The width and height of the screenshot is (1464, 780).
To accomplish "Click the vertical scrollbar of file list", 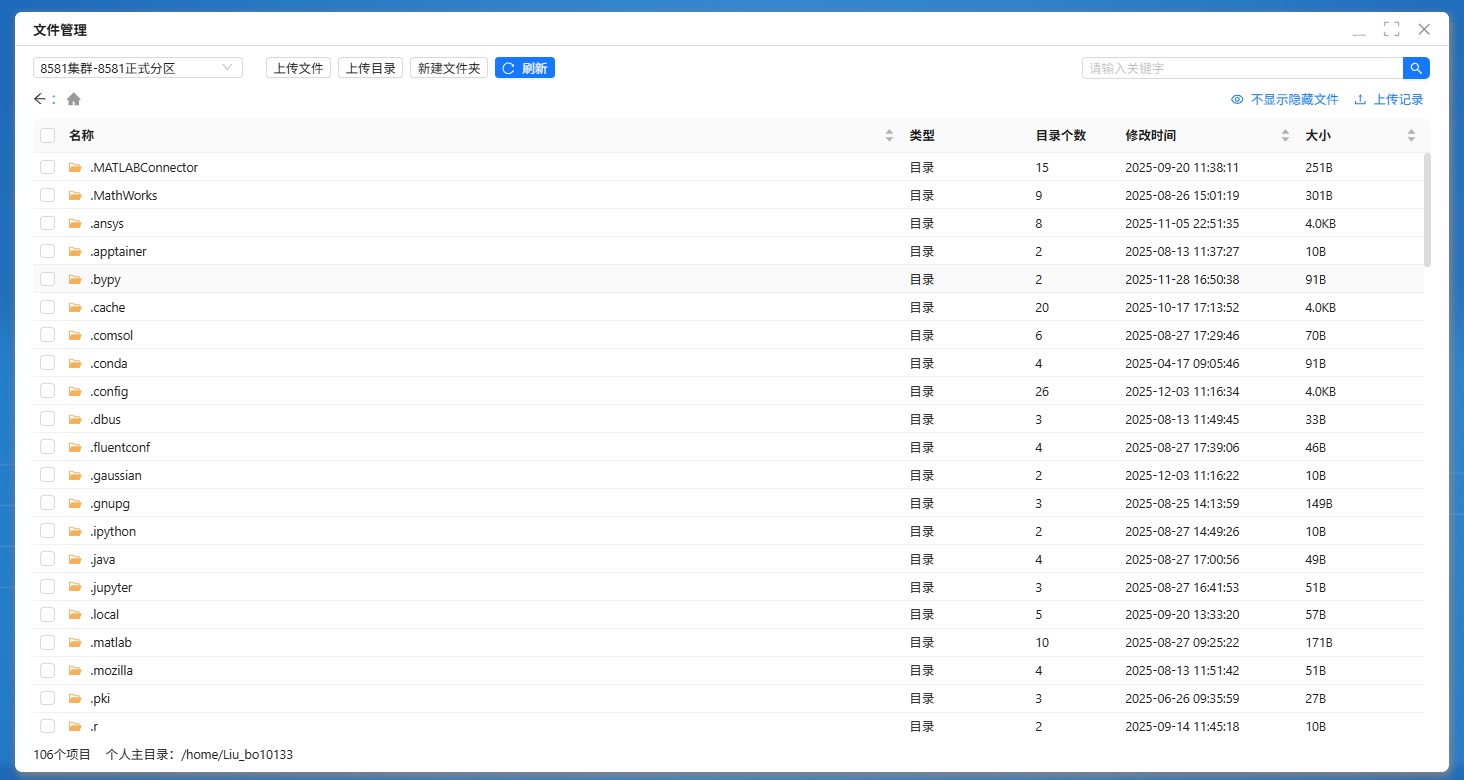I will (x=1427, y=210).
